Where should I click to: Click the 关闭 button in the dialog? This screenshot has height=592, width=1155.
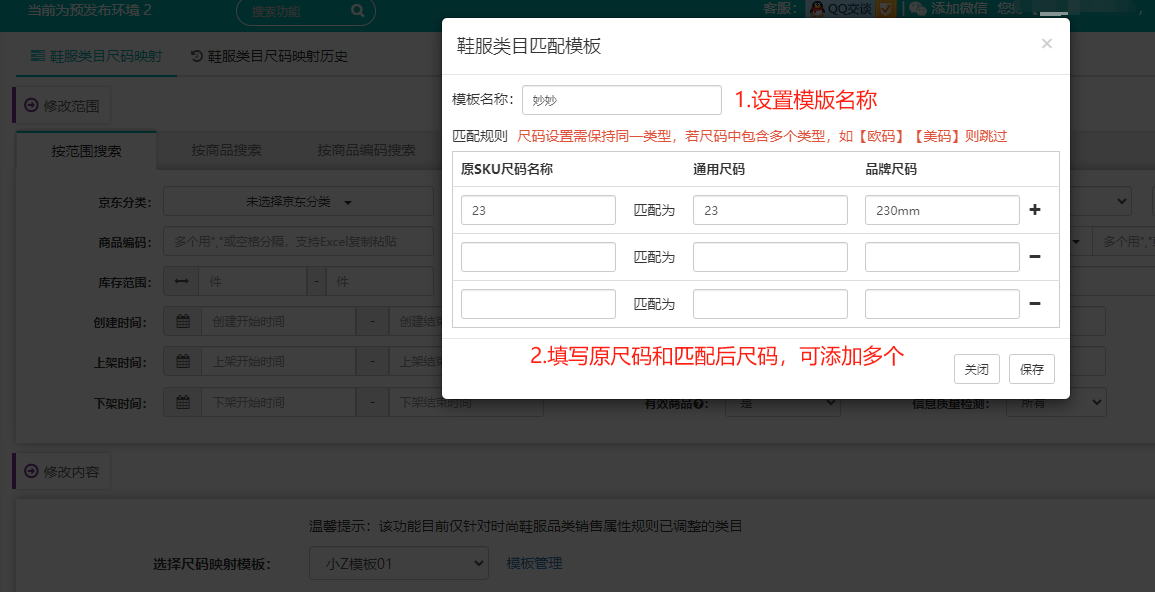click(x=976, y=369)
